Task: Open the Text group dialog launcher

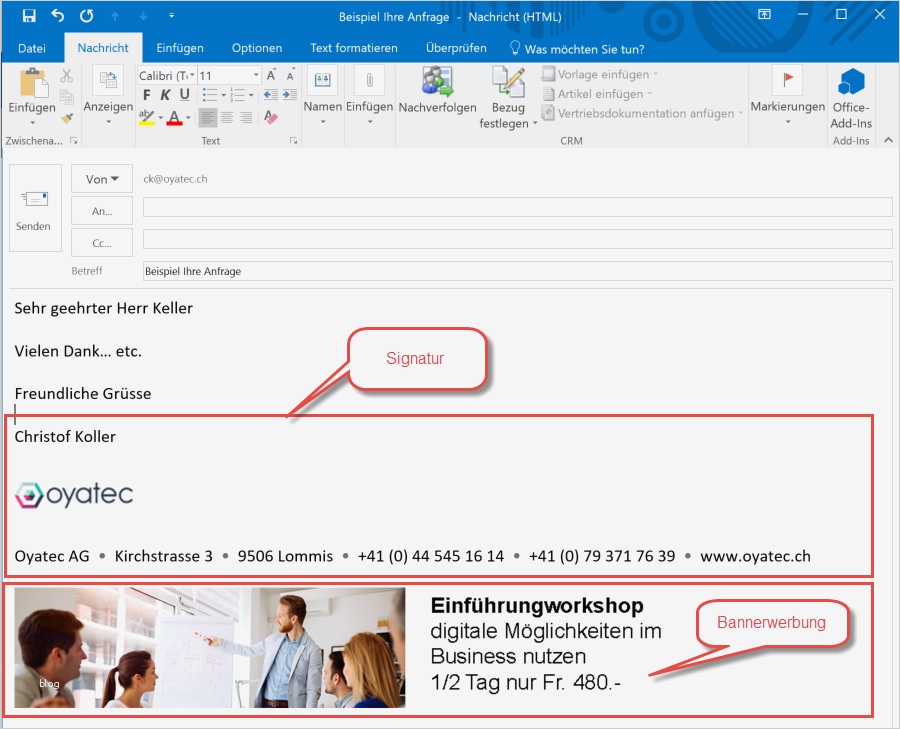Action: point(293,141)
